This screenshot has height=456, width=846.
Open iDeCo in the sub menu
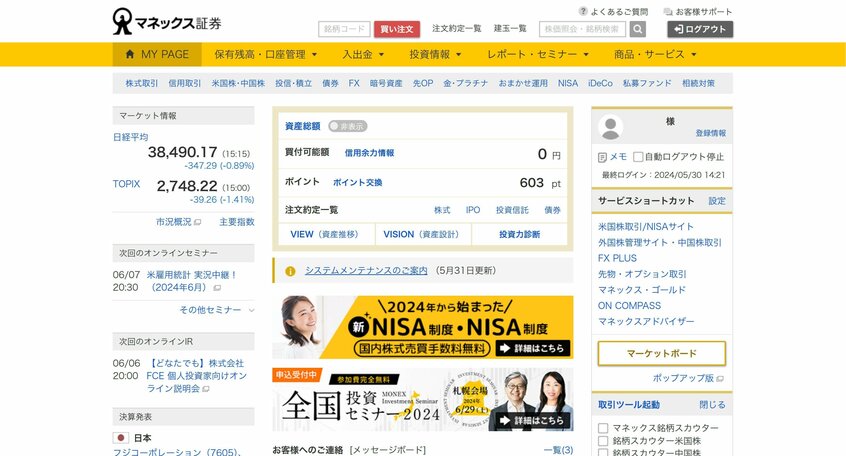pyautogui.click(x=600, y=83)
